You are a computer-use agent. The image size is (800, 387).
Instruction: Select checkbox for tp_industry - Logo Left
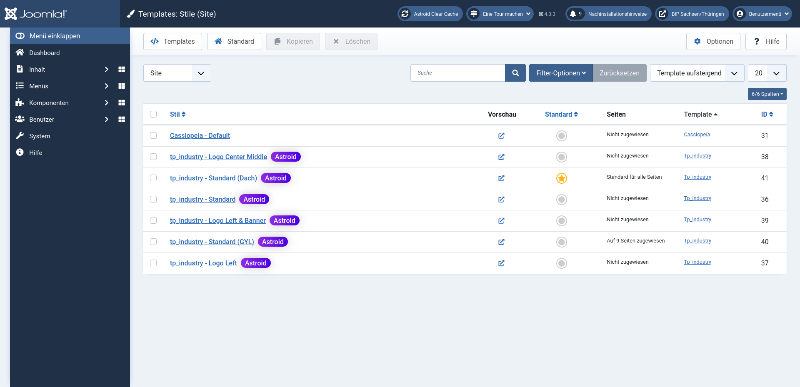[153, 263]
